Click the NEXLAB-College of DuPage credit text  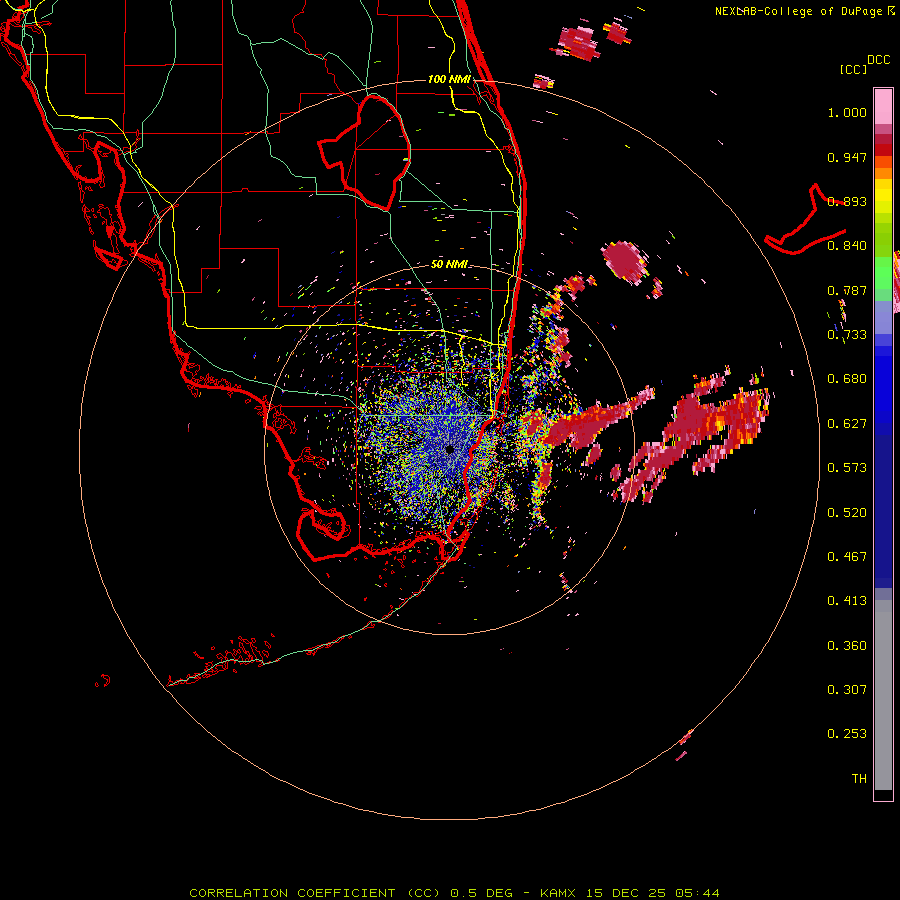[x=798, y=11]
